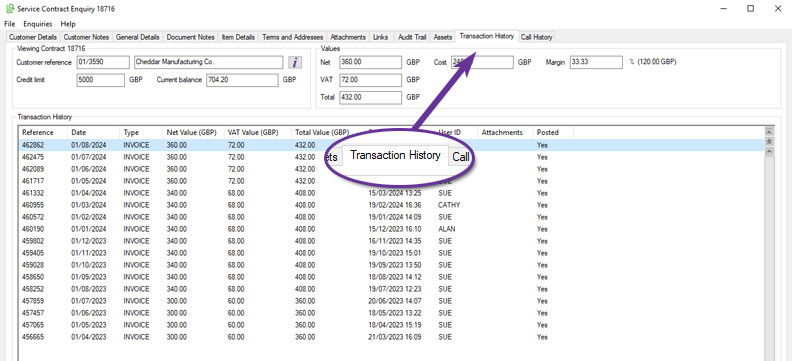Minimize the Service Contract Enquiry window

click(724, 9)
